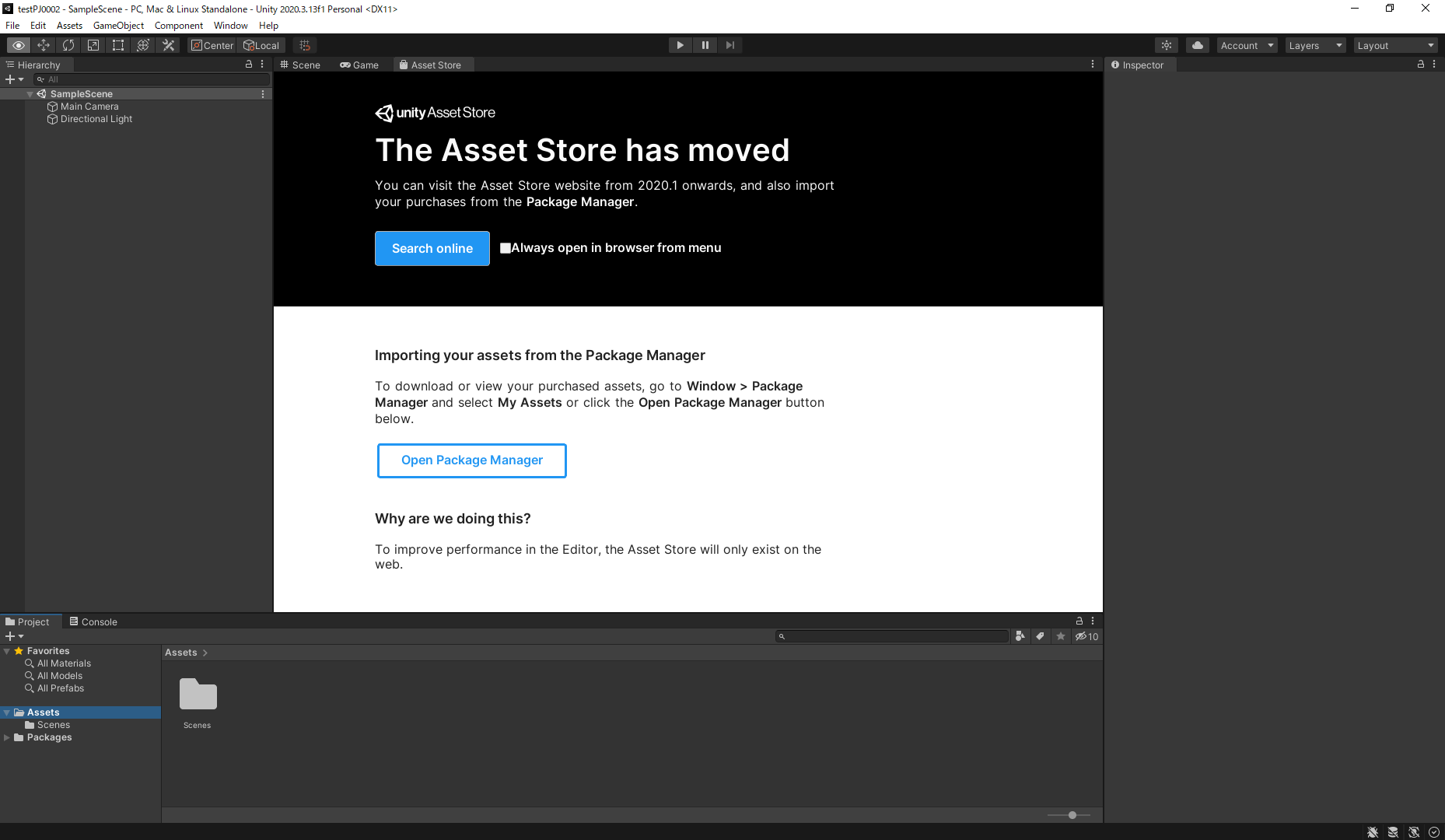Image resolution: width=1445 pixels, height=840 pixels.
Task: Open the Window menu
Action: click(231, 26)
